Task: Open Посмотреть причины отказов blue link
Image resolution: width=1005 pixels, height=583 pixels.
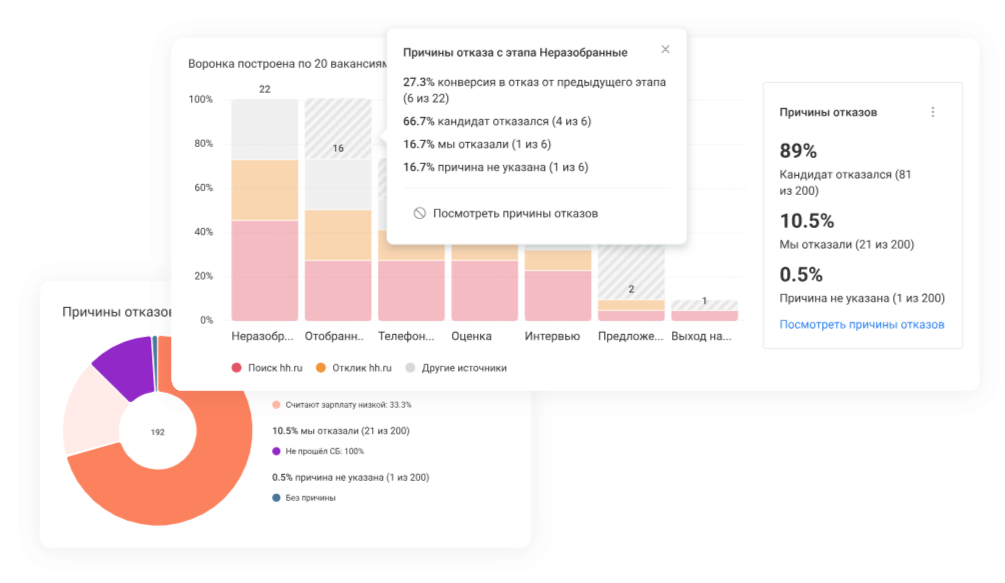Action: (x=862, y=324)
